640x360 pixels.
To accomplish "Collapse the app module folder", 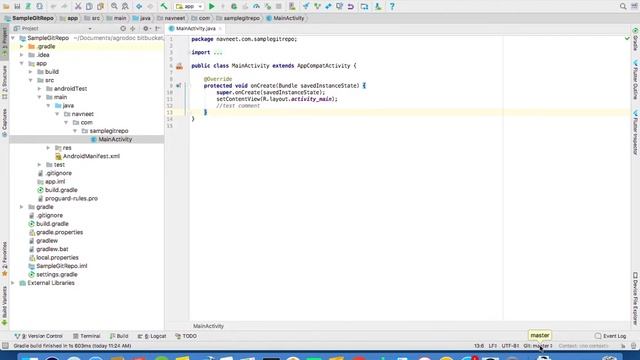I will point(22,63).
